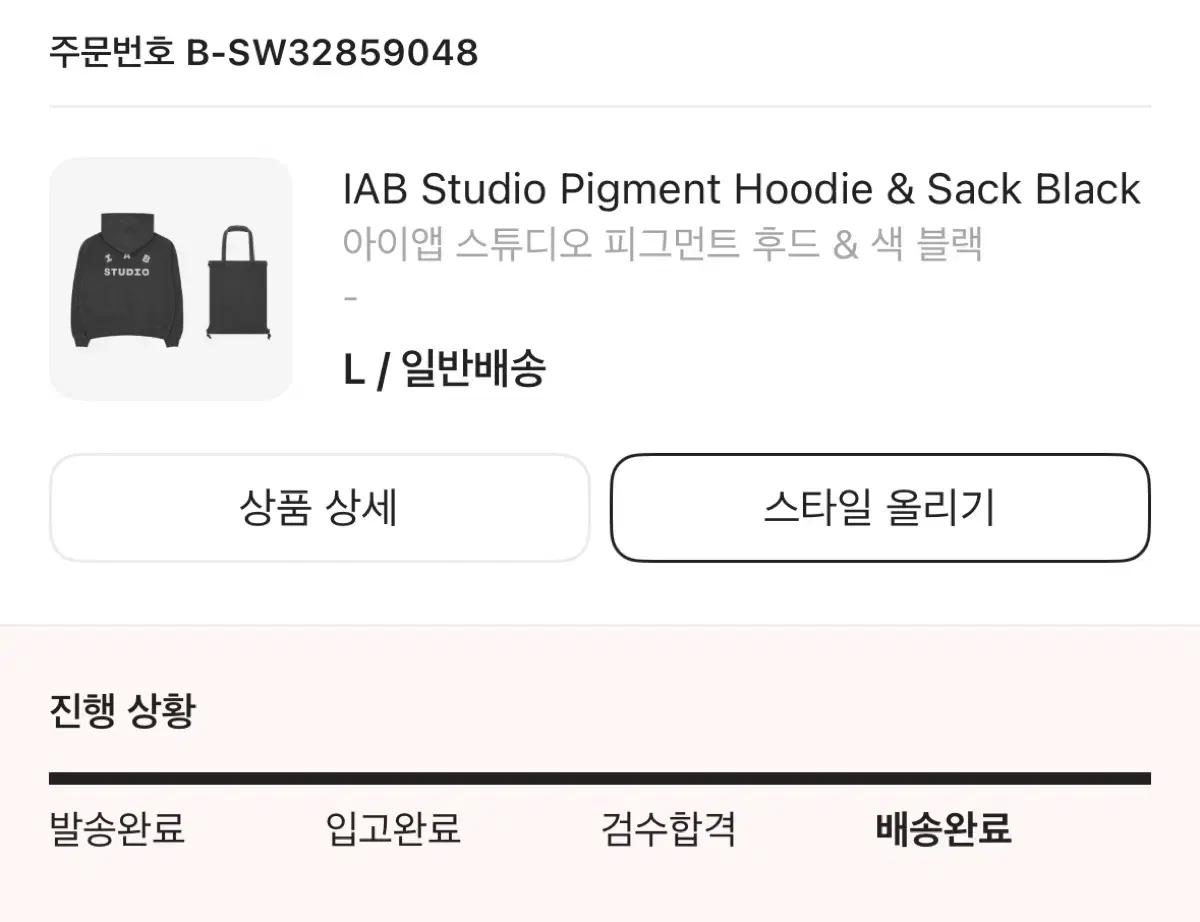The height and width of the screenshot is (922, 1200).
Task: Select the 입고완료 warehoused step
Action: (393, 829)
